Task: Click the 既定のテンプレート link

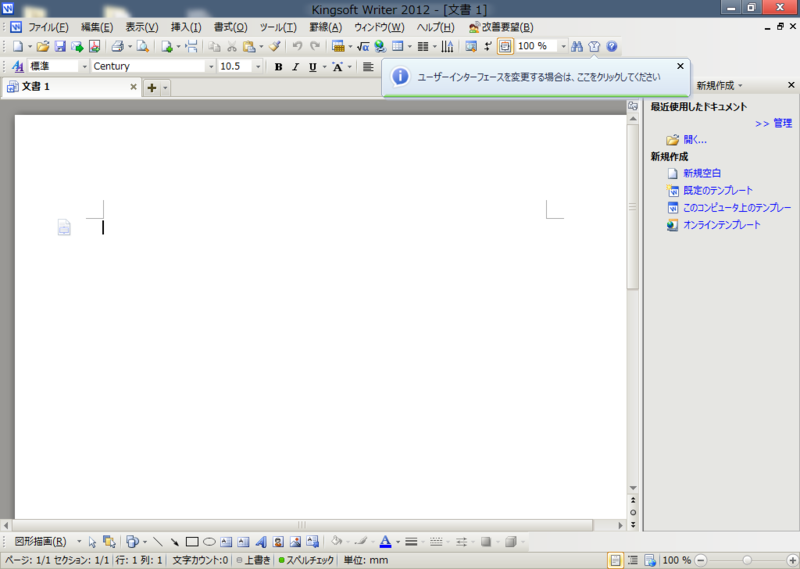Action: click(x=718, y=190)
